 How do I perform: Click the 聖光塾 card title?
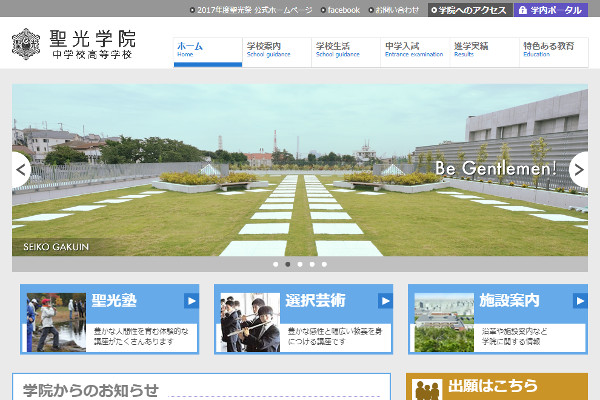114,300
